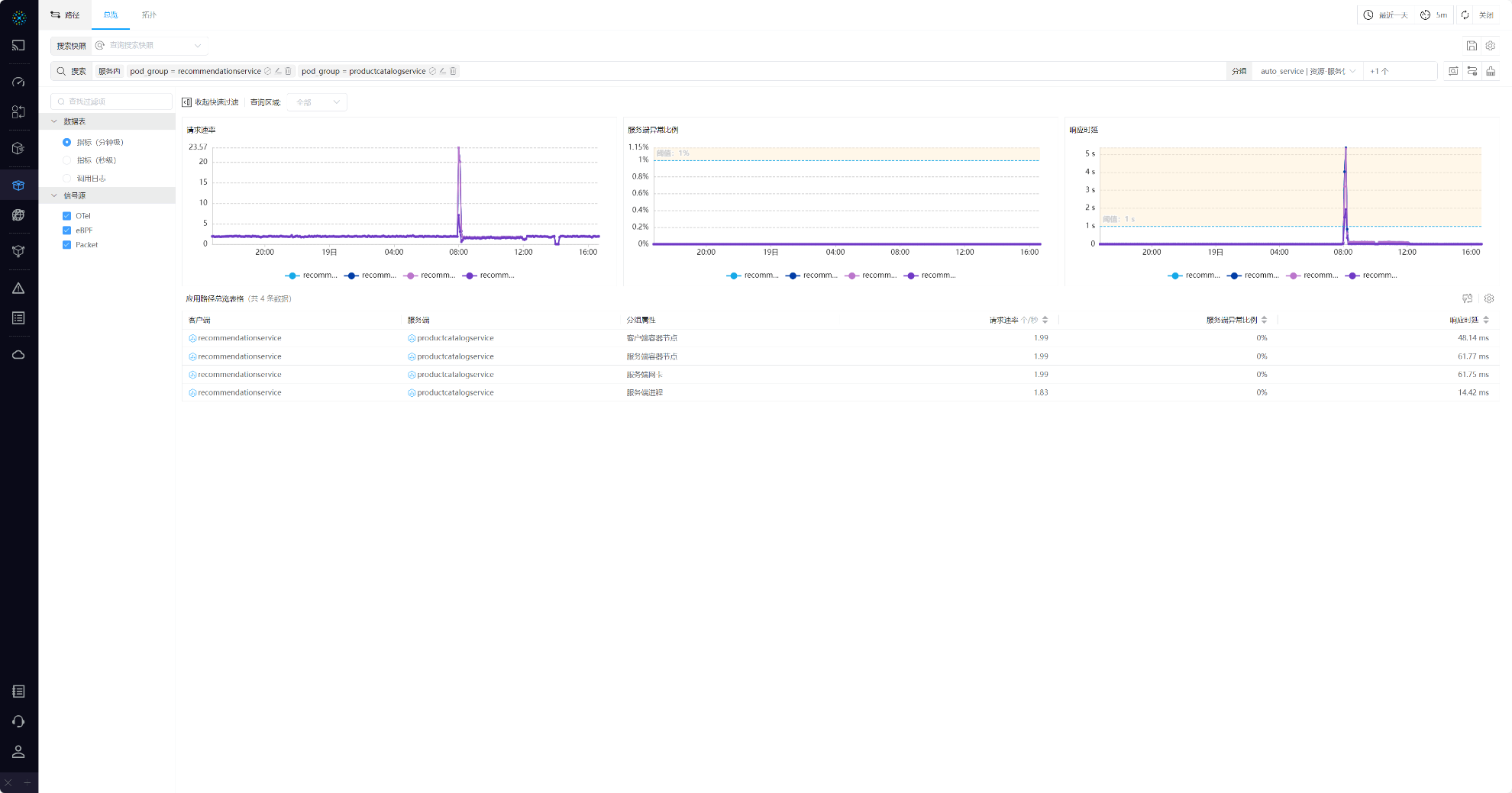This screenshot has height=793, width=1512.
Task: Click the alert triangle icon in sidebar
Action: 18,289
